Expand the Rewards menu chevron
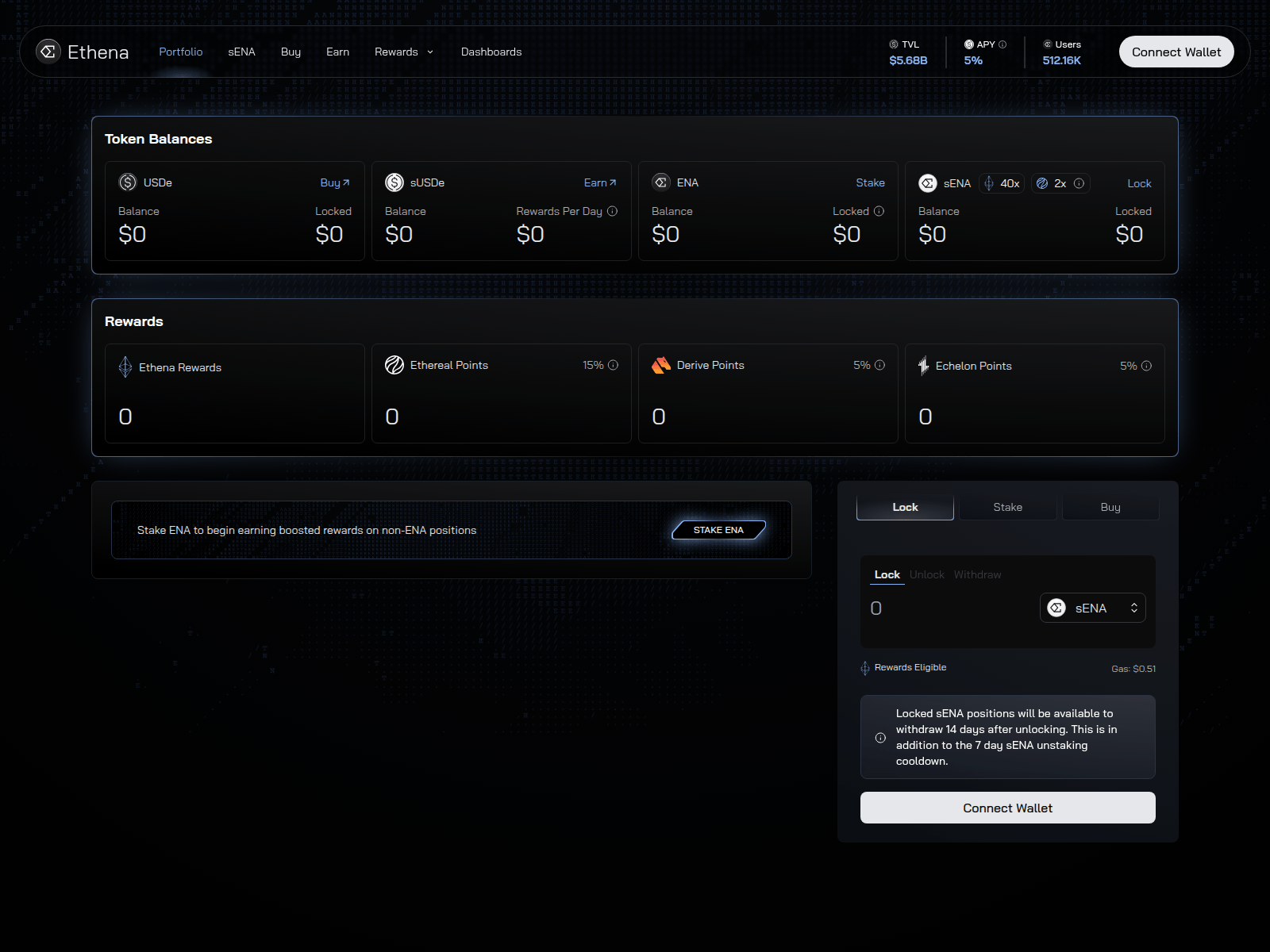This screenshot has width=1270, height=952. pos(430,52)
